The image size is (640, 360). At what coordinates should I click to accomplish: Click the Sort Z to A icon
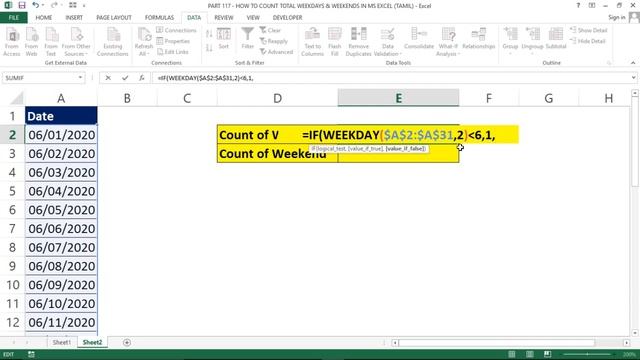[x=209, y=48]
